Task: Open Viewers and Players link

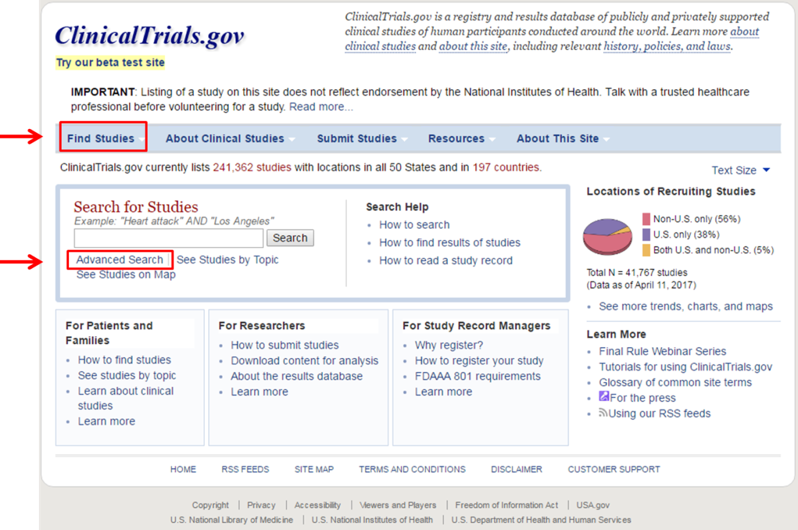Action: (397, 505)
